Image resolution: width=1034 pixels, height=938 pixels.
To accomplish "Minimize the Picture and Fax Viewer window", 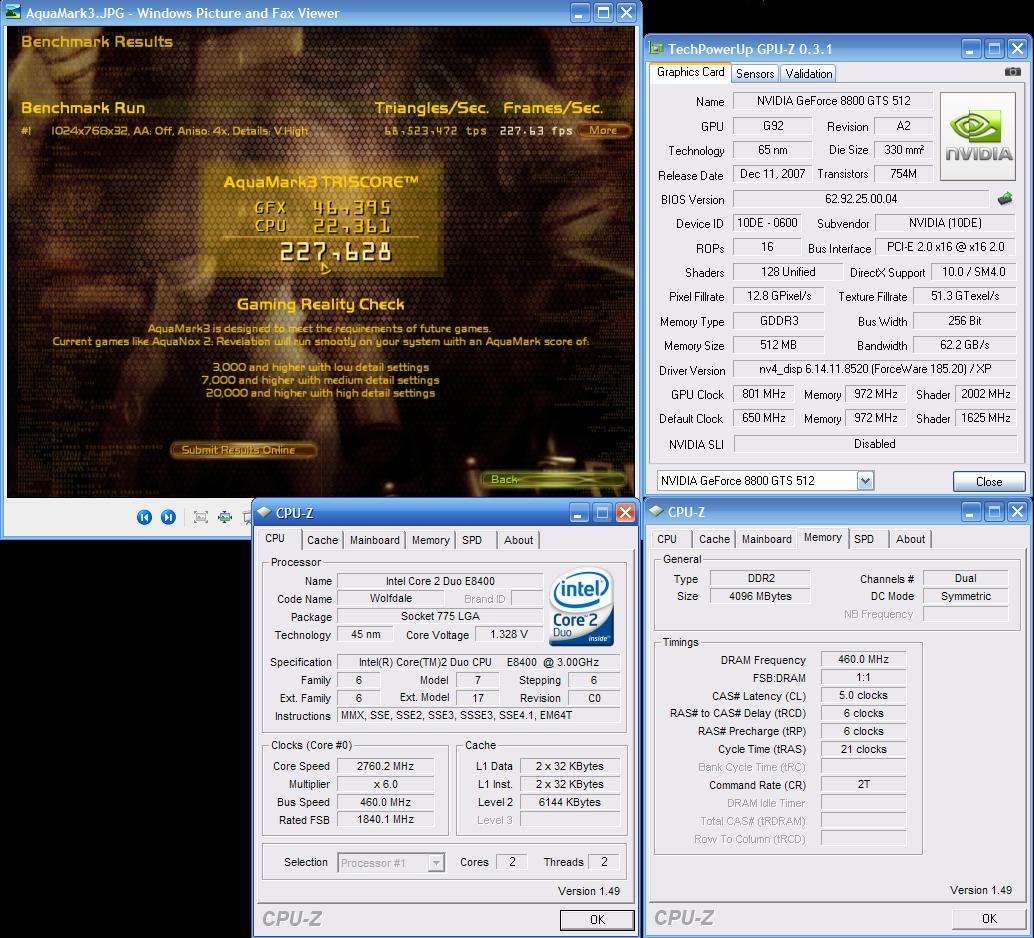I will click(579, 13).
